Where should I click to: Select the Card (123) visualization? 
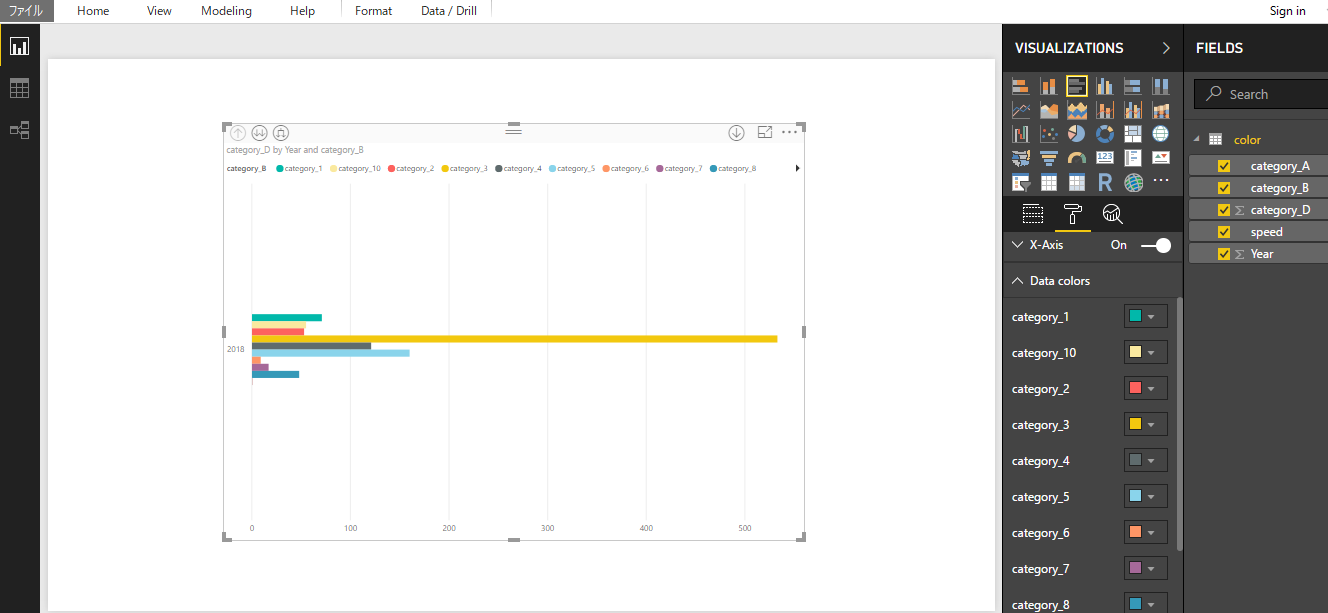point(1105,158)
